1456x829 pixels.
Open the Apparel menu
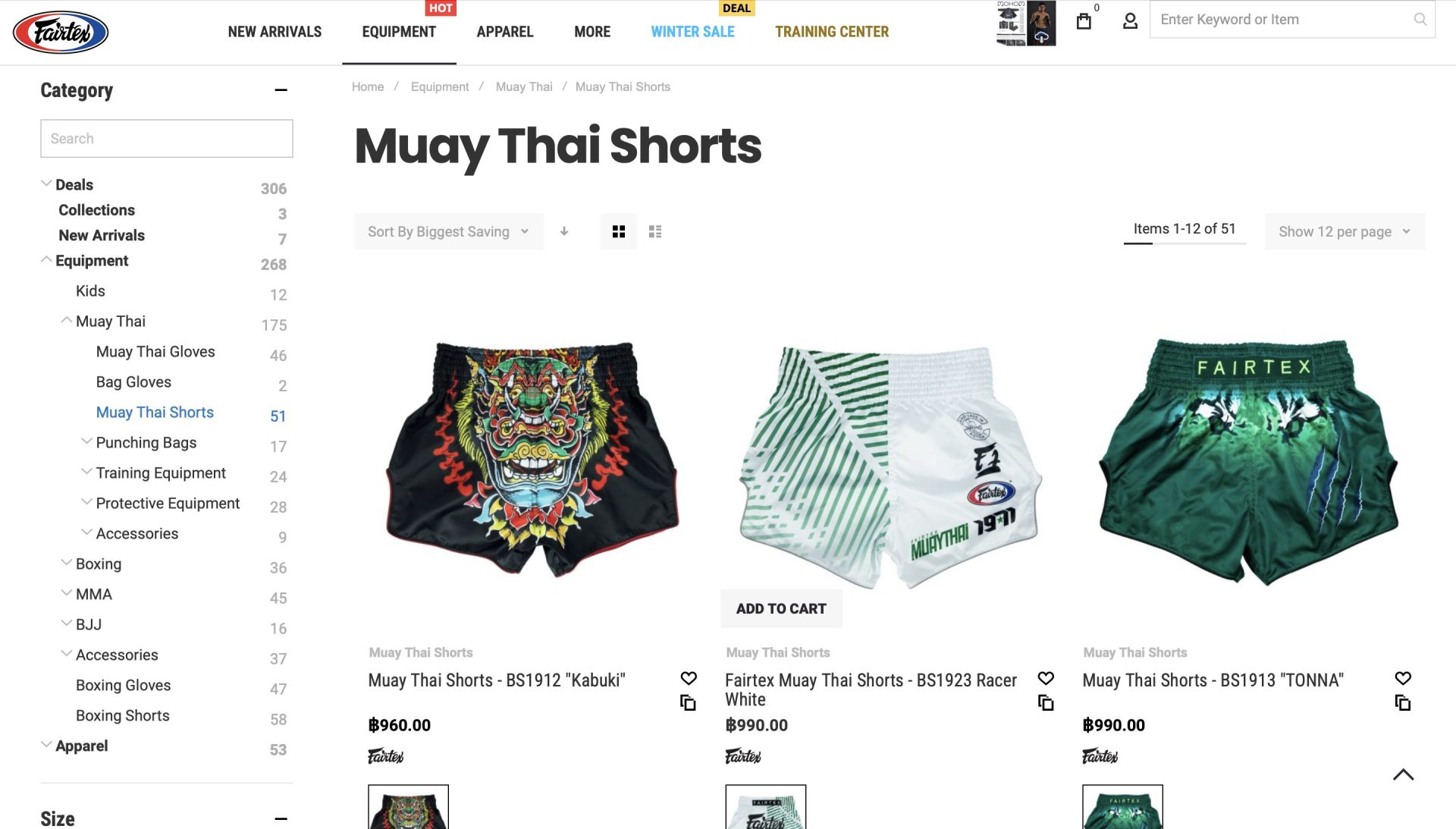click(505, 32)
